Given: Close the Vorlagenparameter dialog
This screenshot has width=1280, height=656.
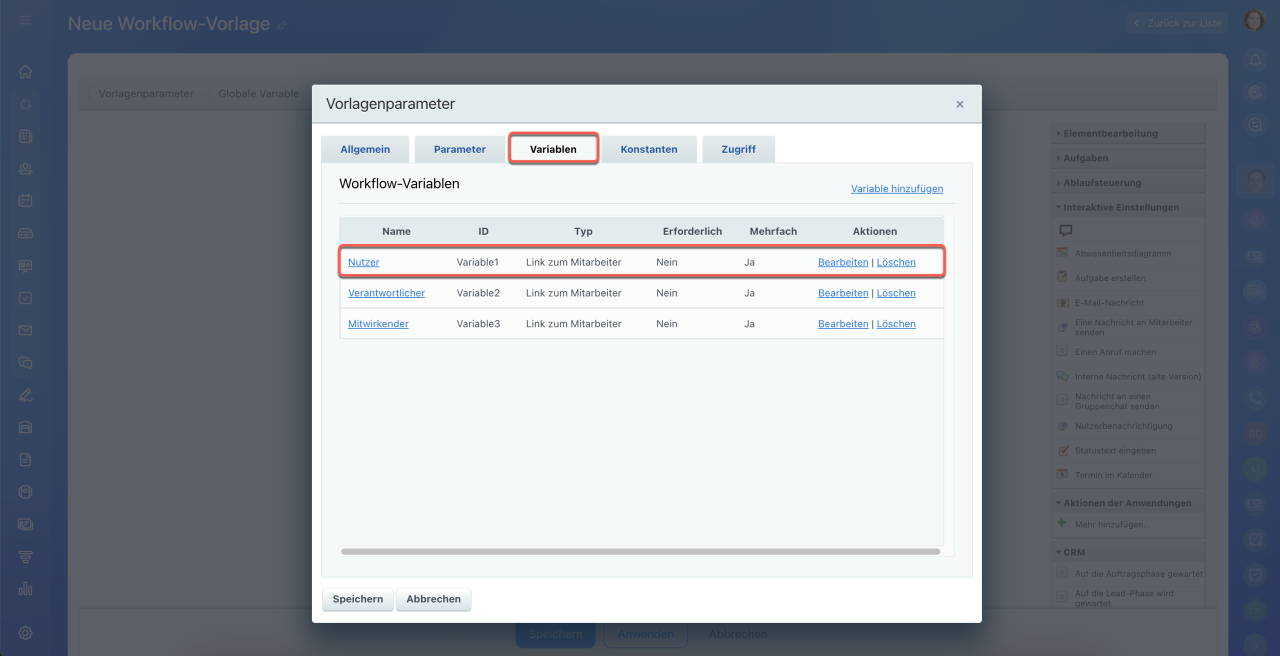Looking at the screenshot, I should 959,104.
